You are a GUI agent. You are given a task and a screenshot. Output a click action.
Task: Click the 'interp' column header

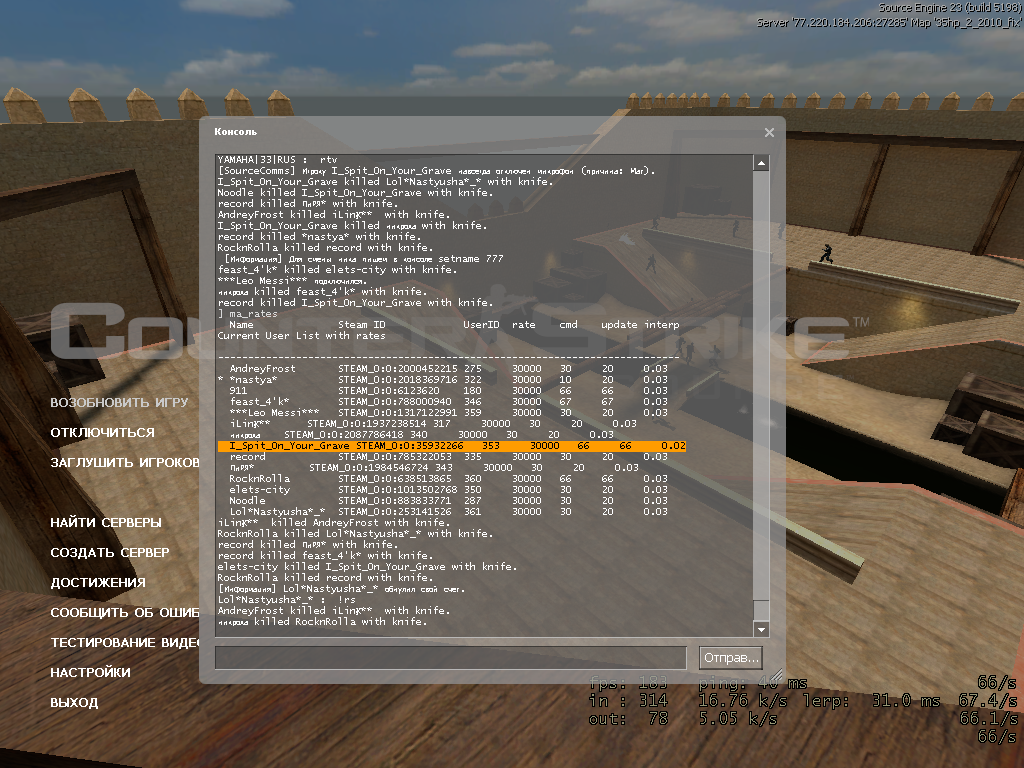(662, 325)
